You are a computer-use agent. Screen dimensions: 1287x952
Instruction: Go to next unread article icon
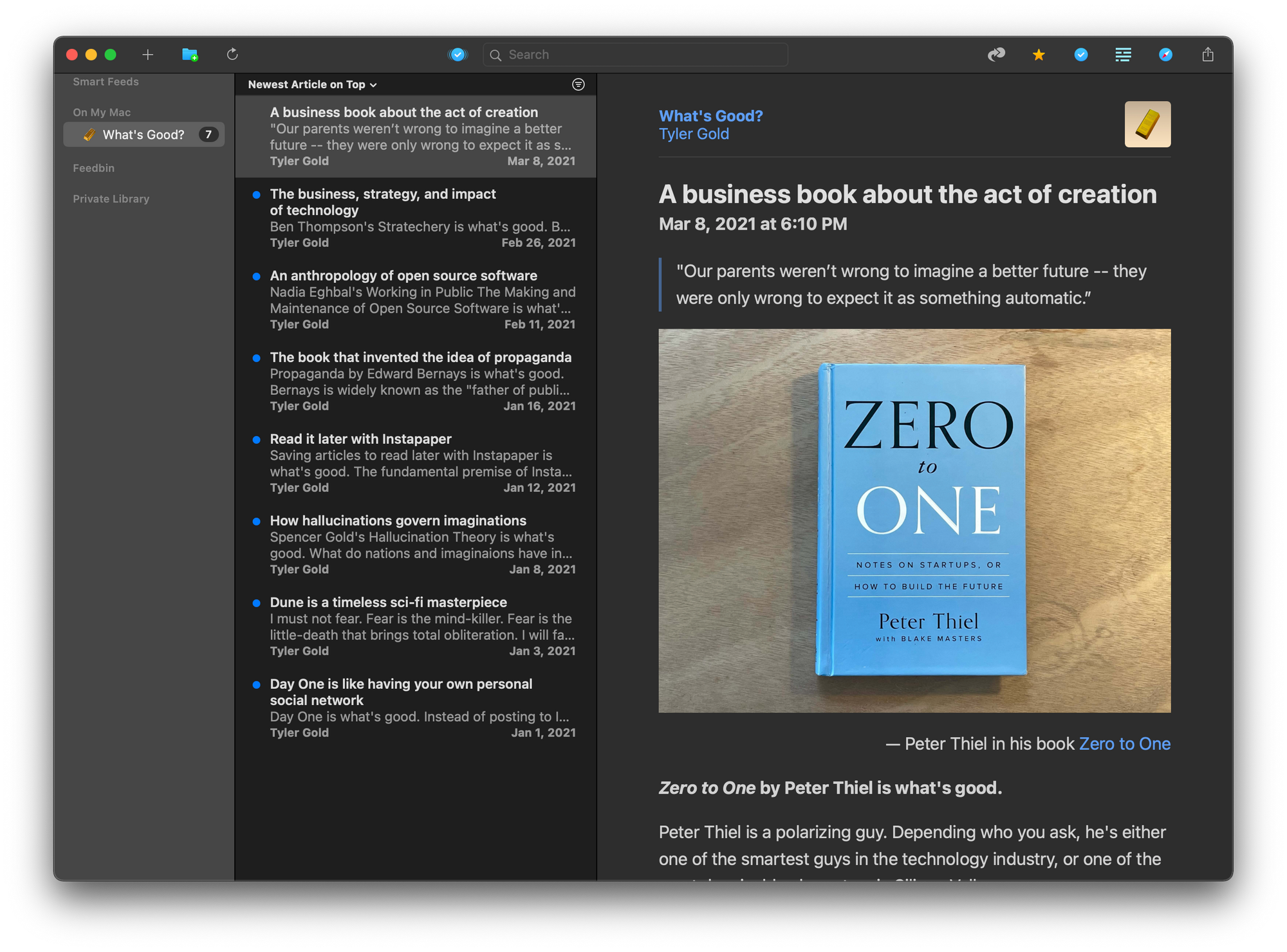click(x=996, y=55)
